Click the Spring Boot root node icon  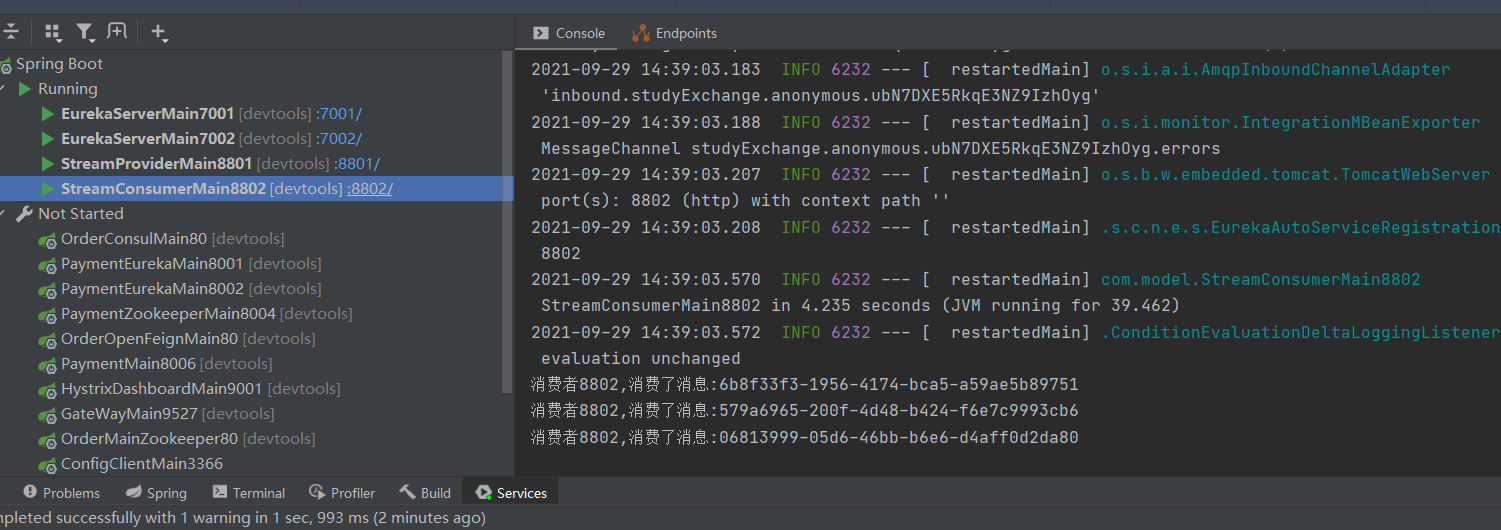(x=6, y=64)
